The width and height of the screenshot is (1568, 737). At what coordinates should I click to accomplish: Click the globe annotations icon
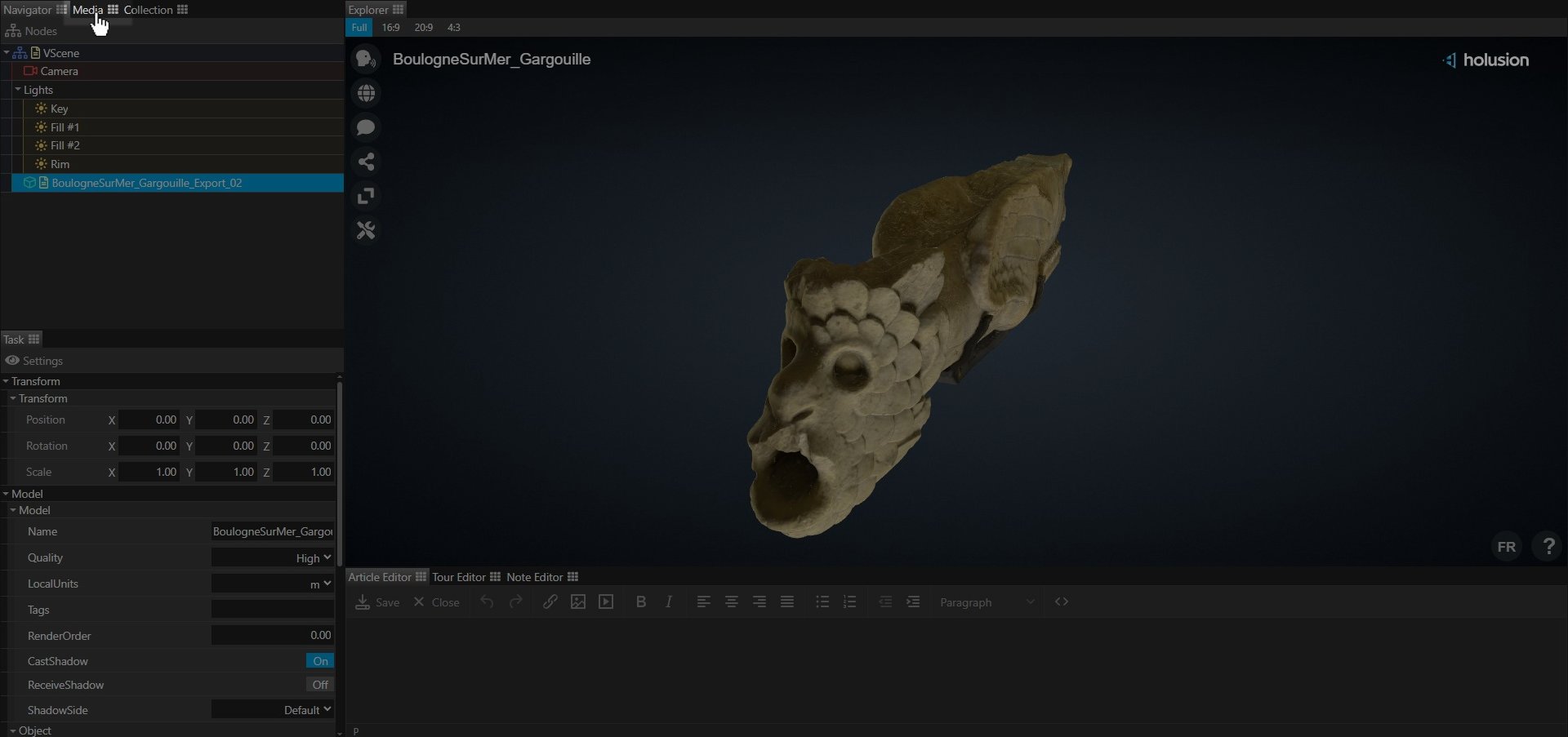click(366, 93)
